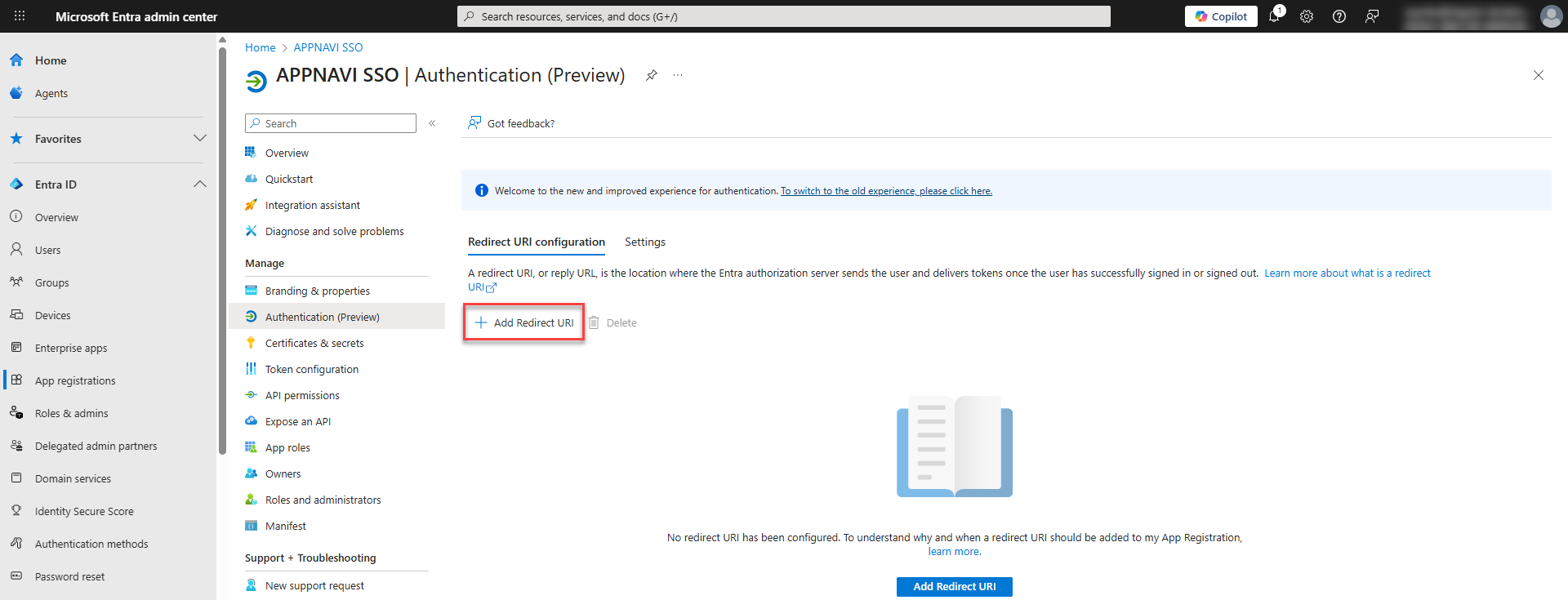Open notifications bell icon
The image size is (1568, 600).
[x=1275, y=16]
